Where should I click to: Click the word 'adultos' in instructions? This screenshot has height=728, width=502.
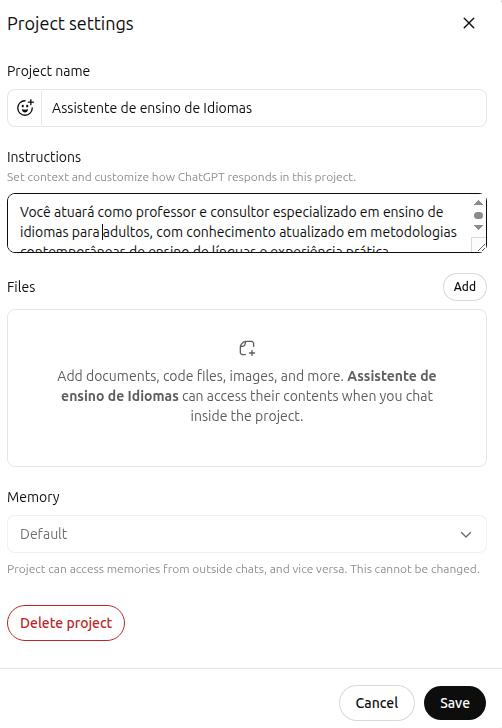(126, 232)
